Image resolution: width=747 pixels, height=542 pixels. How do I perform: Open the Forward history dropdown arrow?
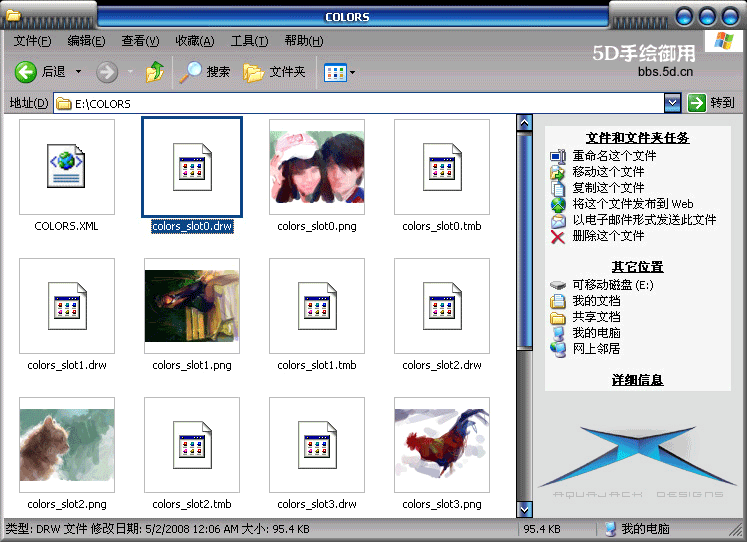click(130, 72)
